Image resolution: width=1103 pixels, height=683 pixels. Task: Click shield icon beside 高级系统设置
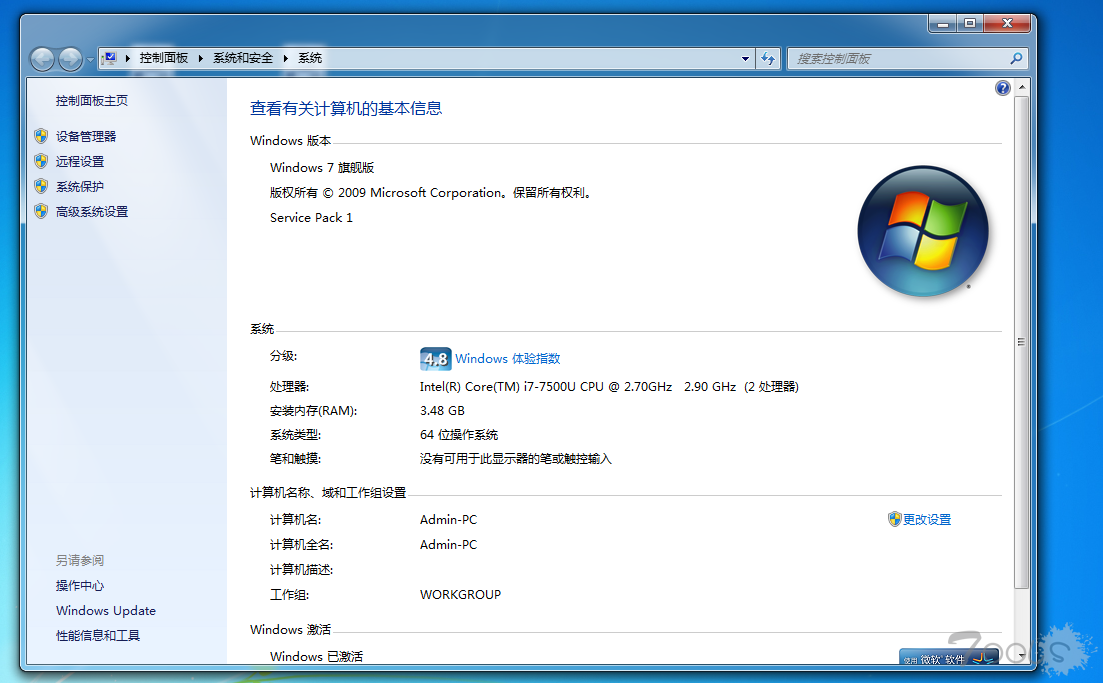click(41, 211)
